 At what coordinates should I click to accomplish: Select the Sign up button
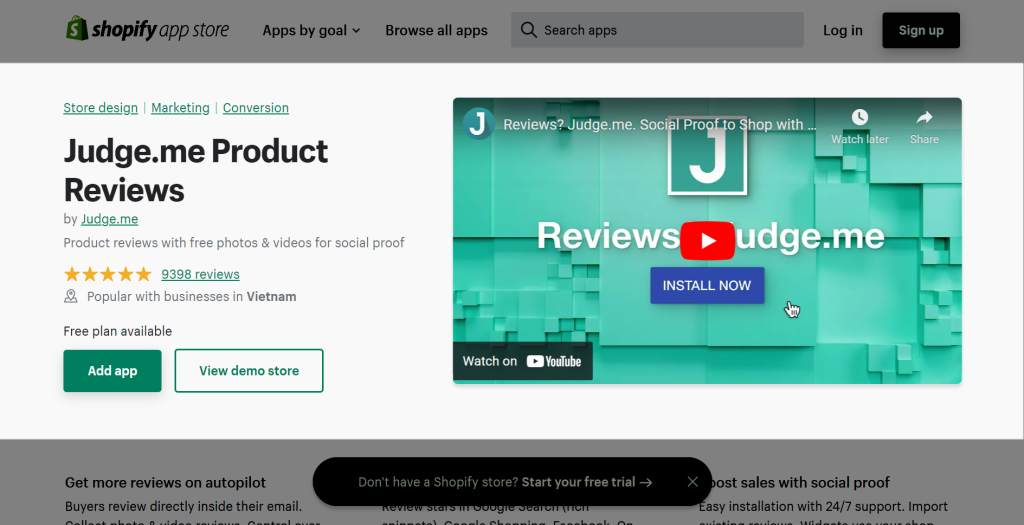921,30
